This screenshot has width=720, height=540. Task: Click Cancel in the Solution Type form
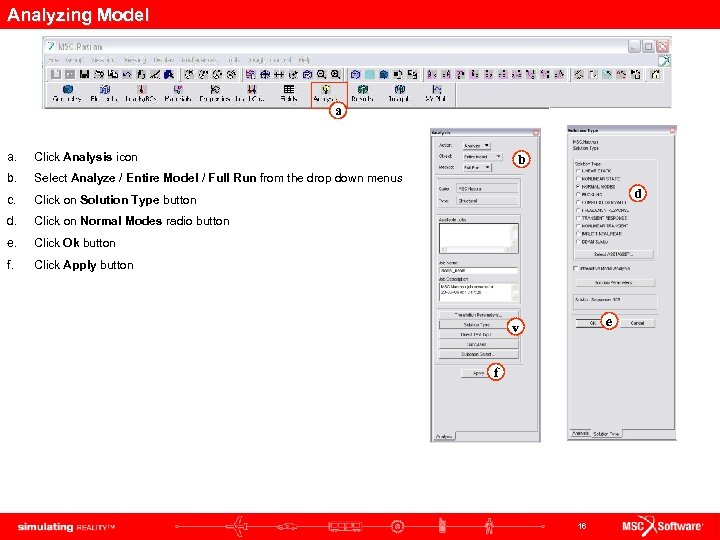click(637, 323)
